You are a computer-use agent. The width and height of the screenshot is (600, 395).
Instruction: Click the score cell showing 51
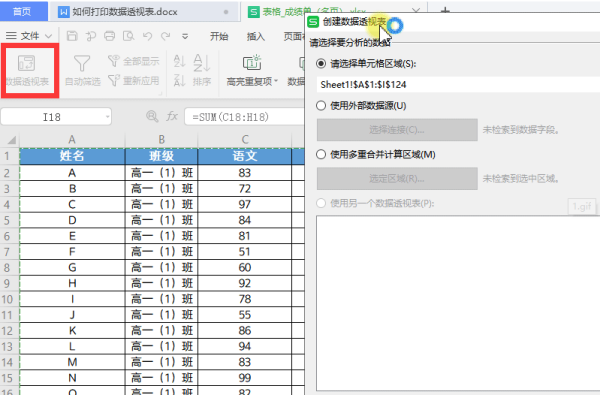(245, 252)
